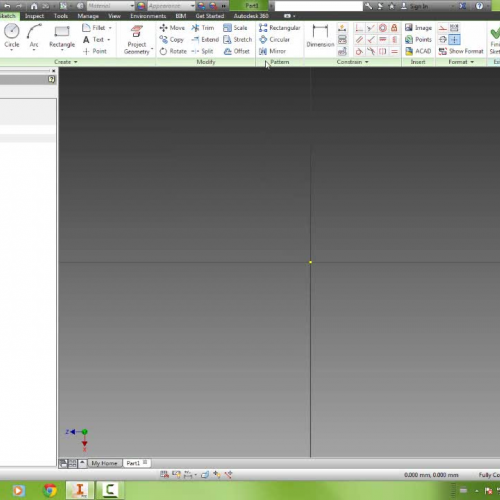This screenshot has width=500, height=500.
Task: Toggle Driven Dimension format
Action: click(x=454, y=28)
